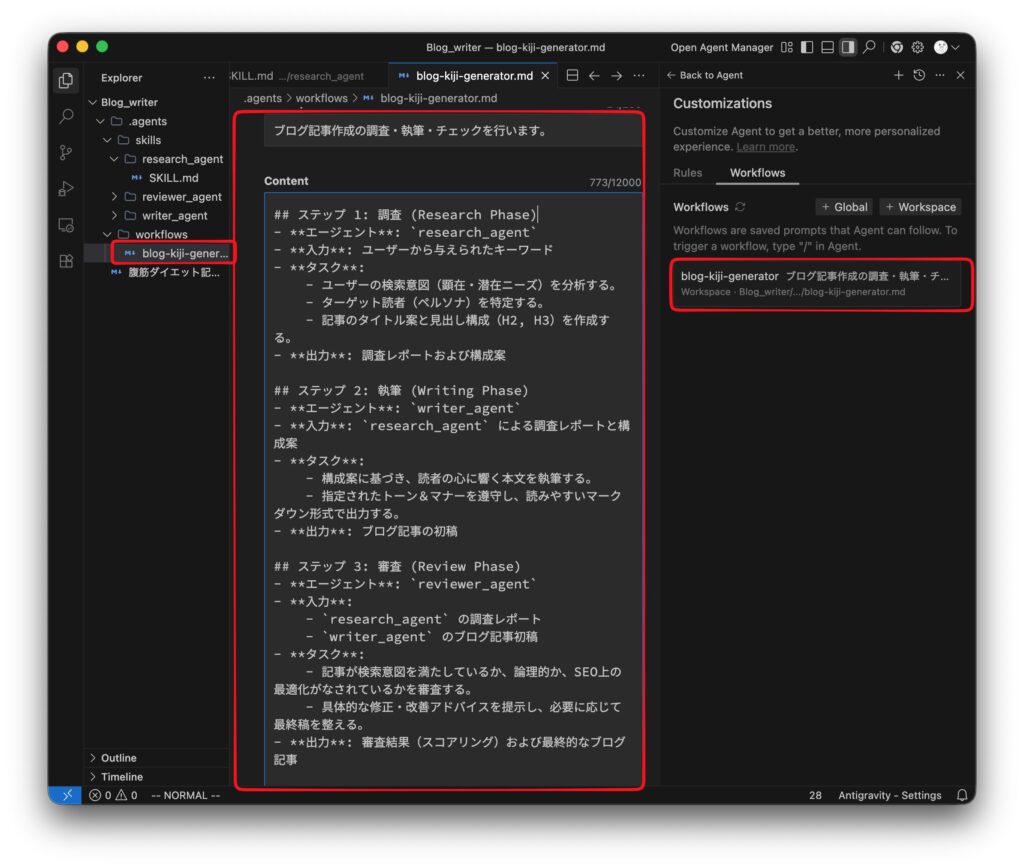The width and height of the screenshot is (1024, 868).
Task: Expand the Outline section
Action: (118, 758)
